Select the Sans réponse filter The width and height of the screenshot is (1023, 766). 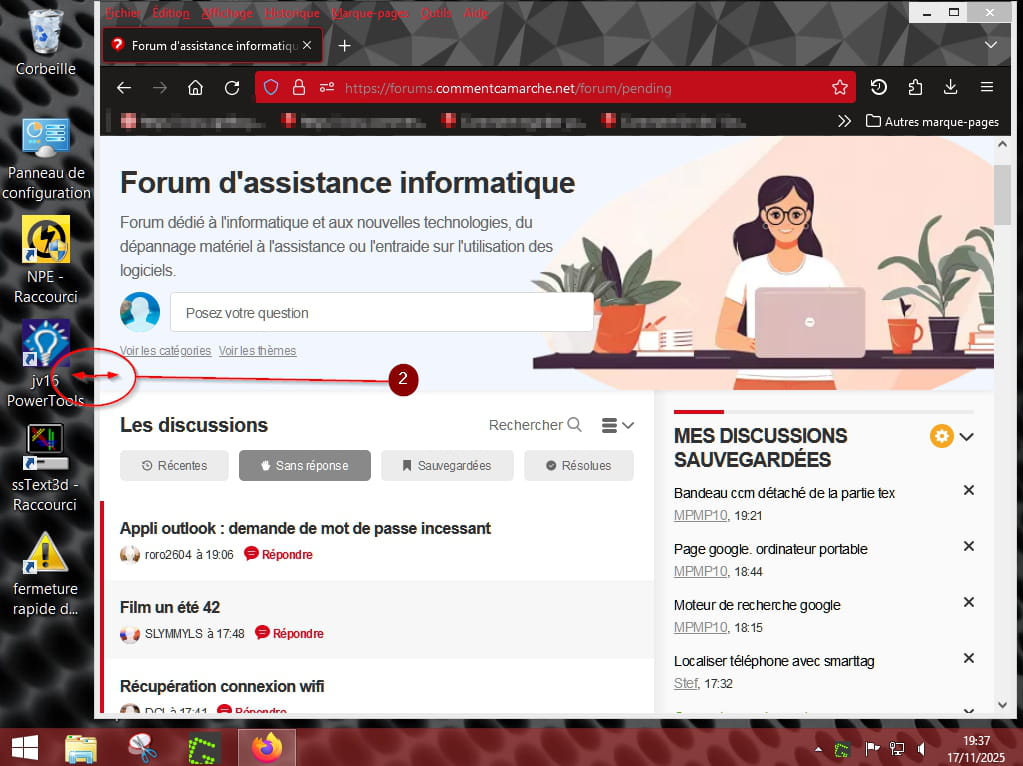tap(304, 466)
